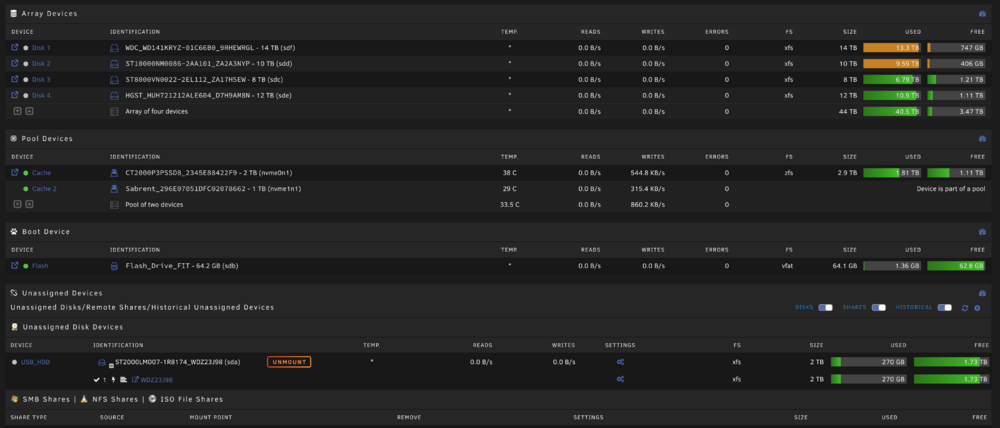This screenshot has height=428, width=1000.
Task: Browse Disk 2 via its external-link icon
Action: [x=15, y=63]
